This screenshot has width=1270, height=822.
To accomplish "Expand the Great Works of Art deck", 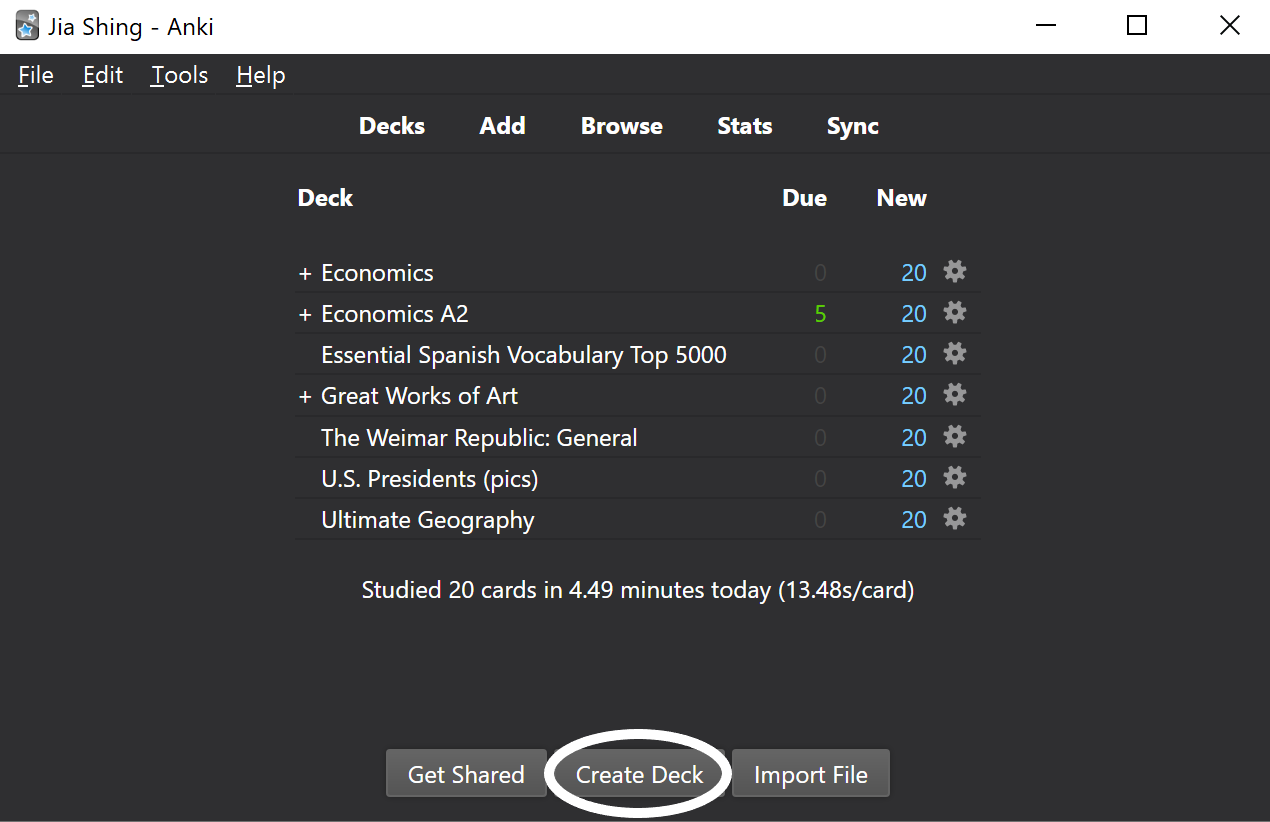I will coord(305,396).
